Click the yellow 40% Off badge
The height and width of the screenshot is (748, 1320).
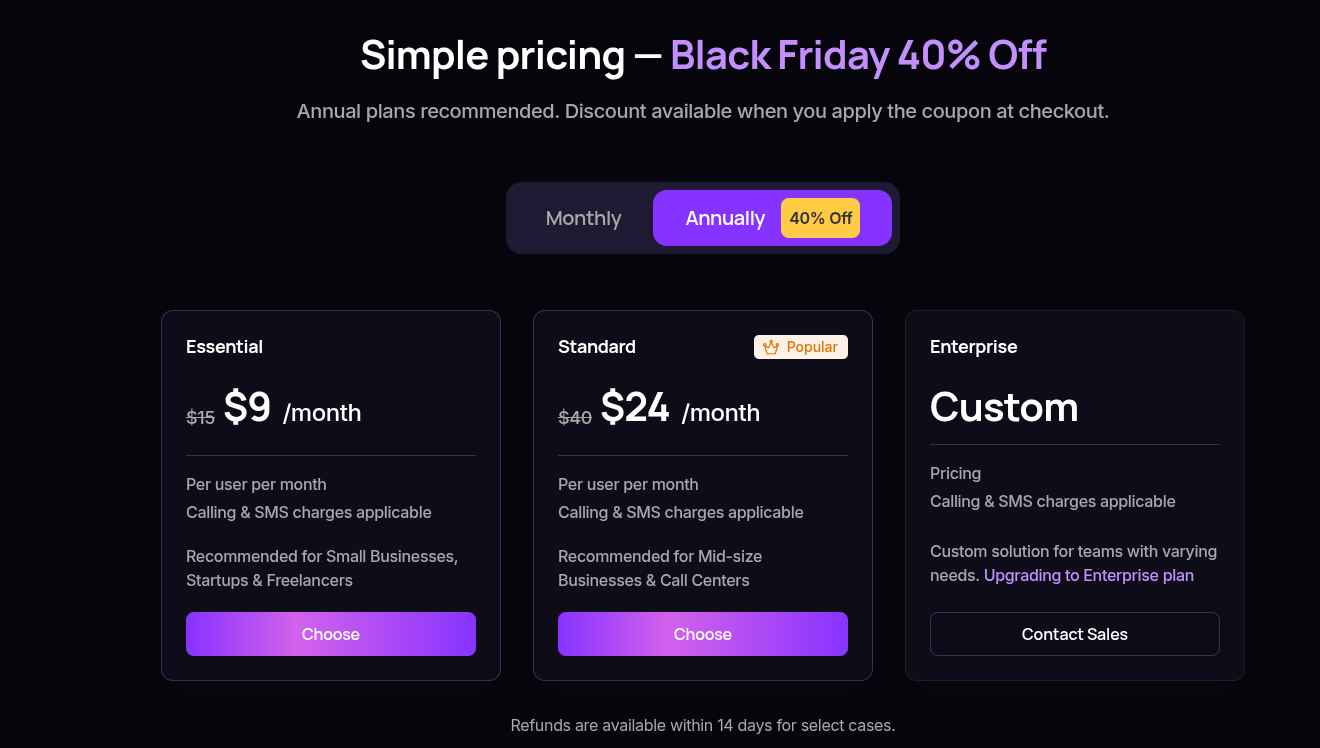(x=820, y=218)
